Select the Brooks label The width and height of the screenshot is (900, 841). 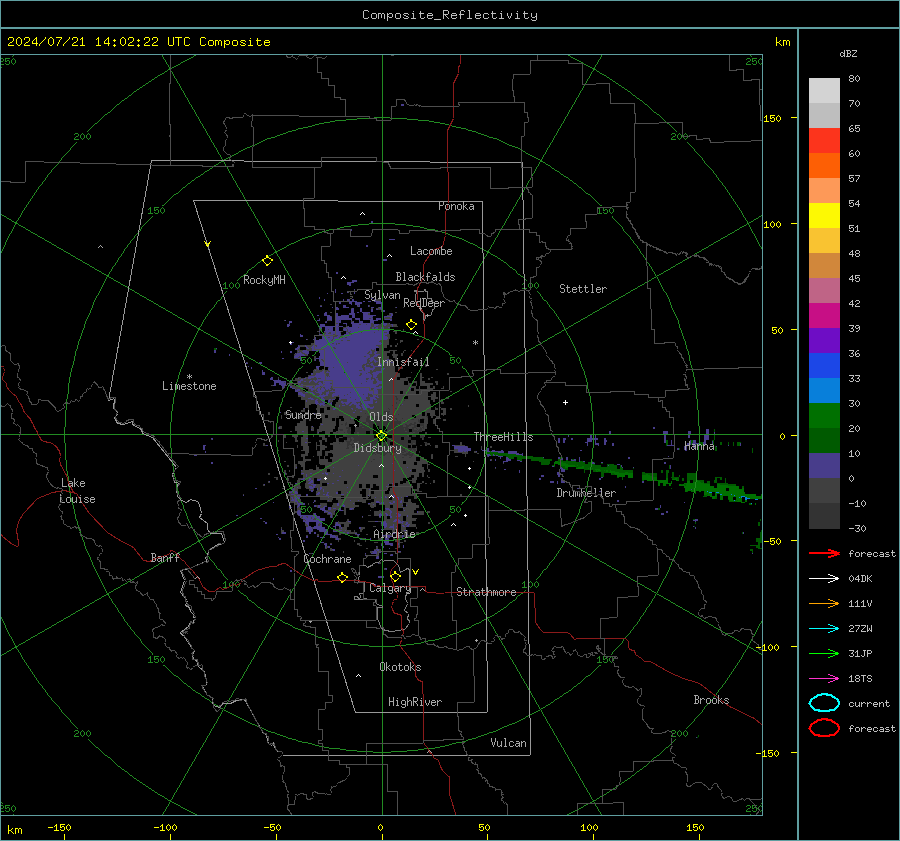711,700
